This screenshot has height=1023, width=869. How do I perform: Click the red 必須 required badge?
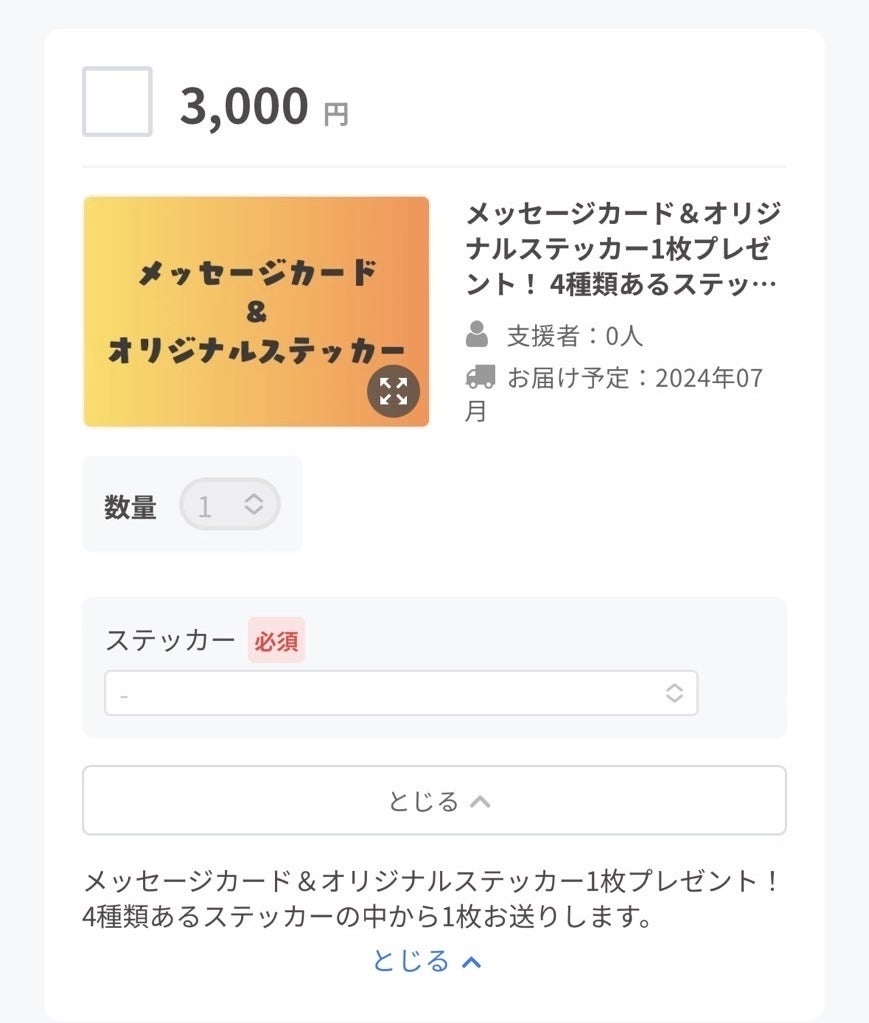[x=276, y=641]
